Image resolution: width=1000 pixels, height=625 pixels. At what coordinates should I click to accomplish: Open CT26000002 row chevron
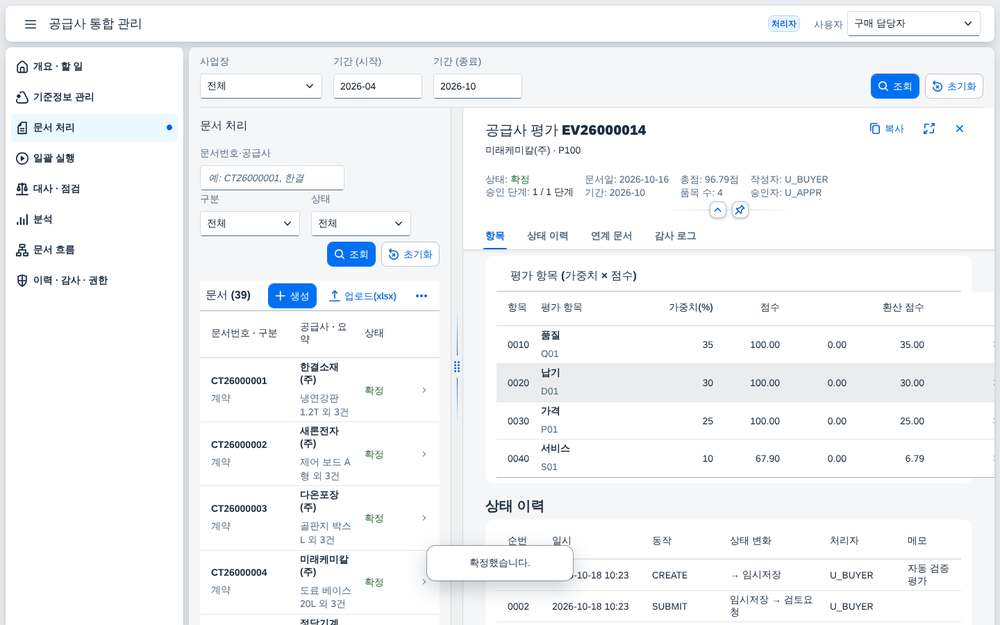point(424,454)
